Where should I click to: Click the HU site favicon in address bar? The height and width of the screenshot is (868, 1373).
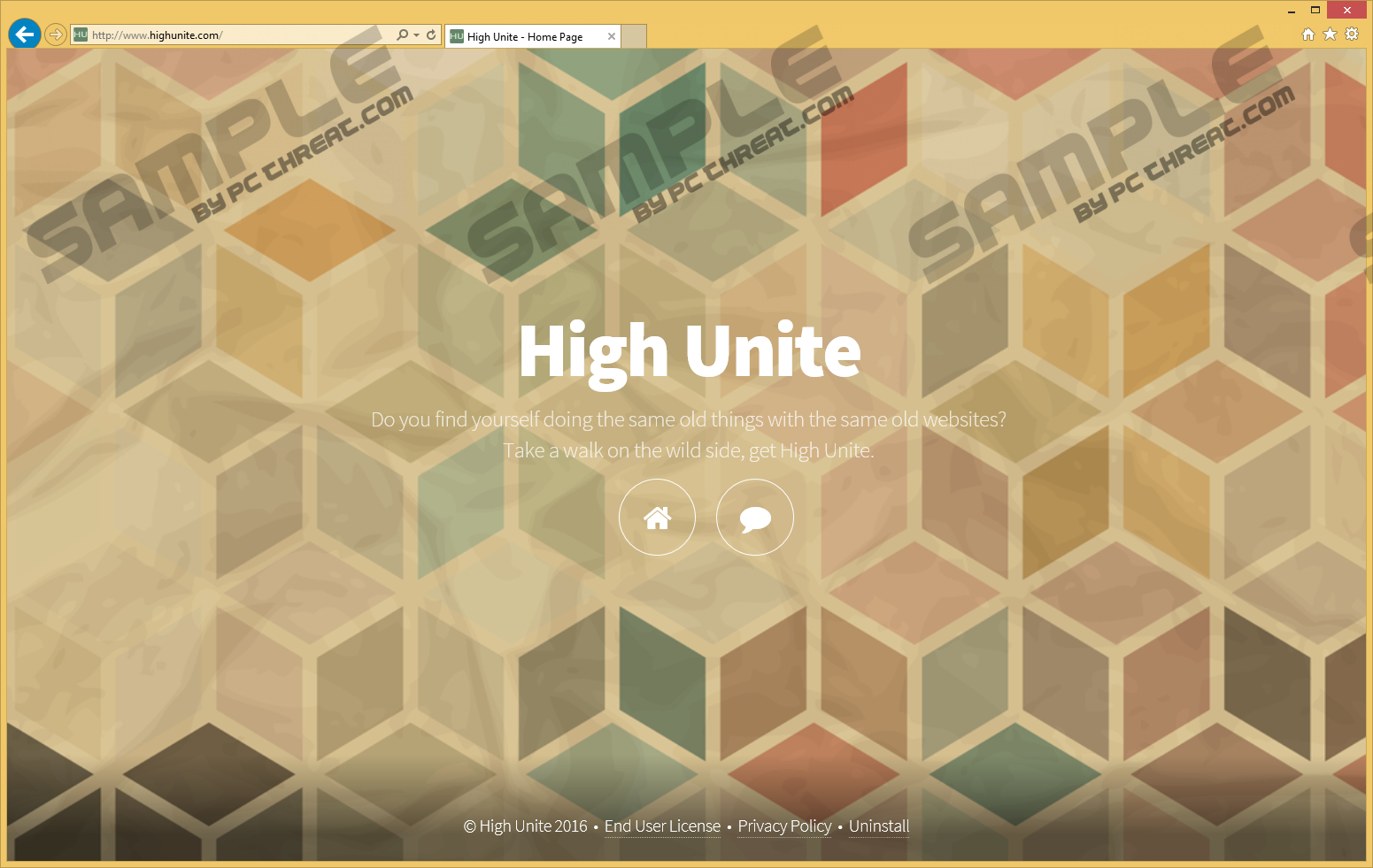(81, 35)
